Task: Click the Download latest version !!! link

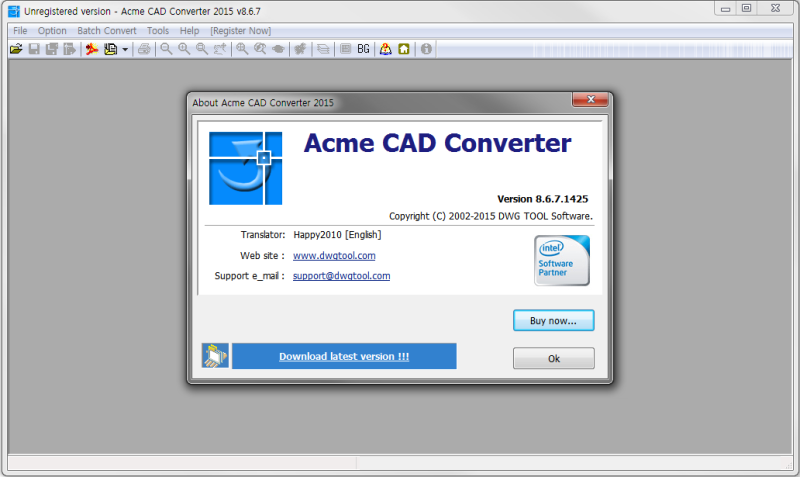Action: [x=344, y=356]
